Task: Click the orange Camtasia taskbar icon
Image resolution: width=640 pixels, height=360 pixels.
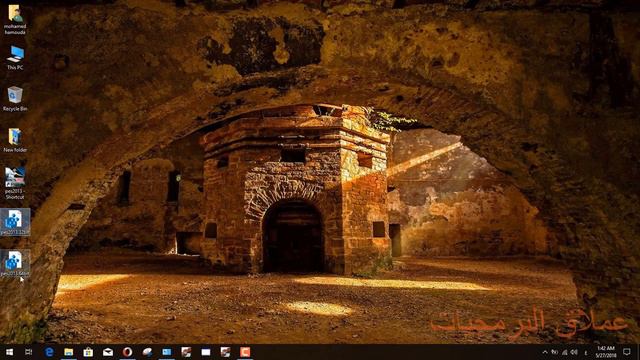Action: pos(245,352)
